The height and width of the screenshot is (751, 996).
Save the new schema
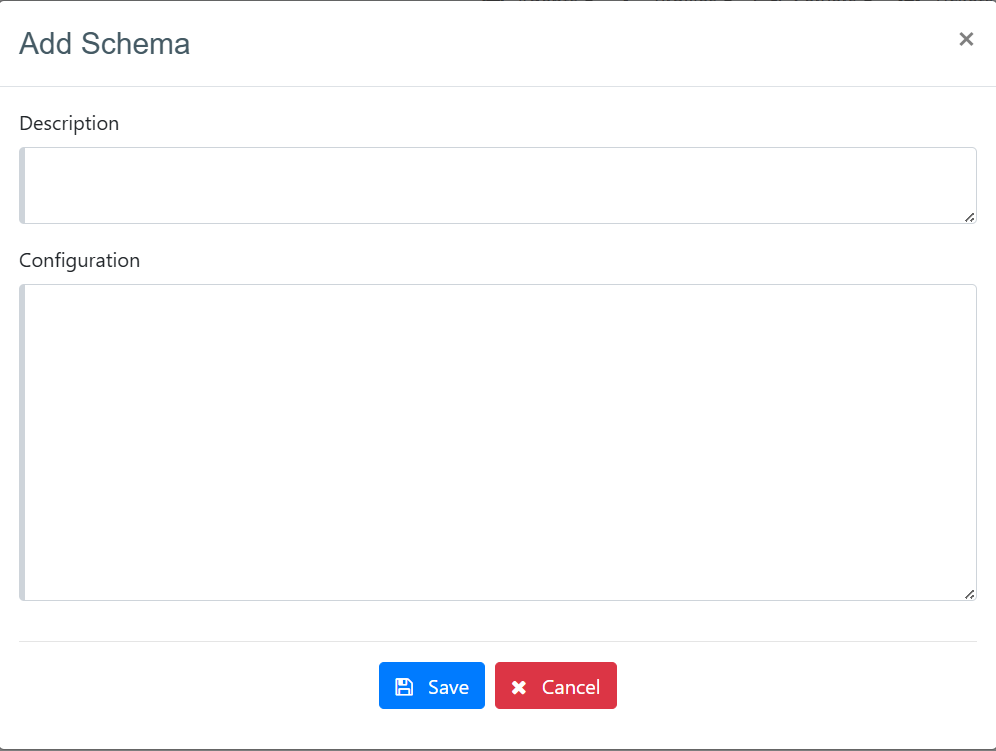pyautogui.click(x=432, y=686)
